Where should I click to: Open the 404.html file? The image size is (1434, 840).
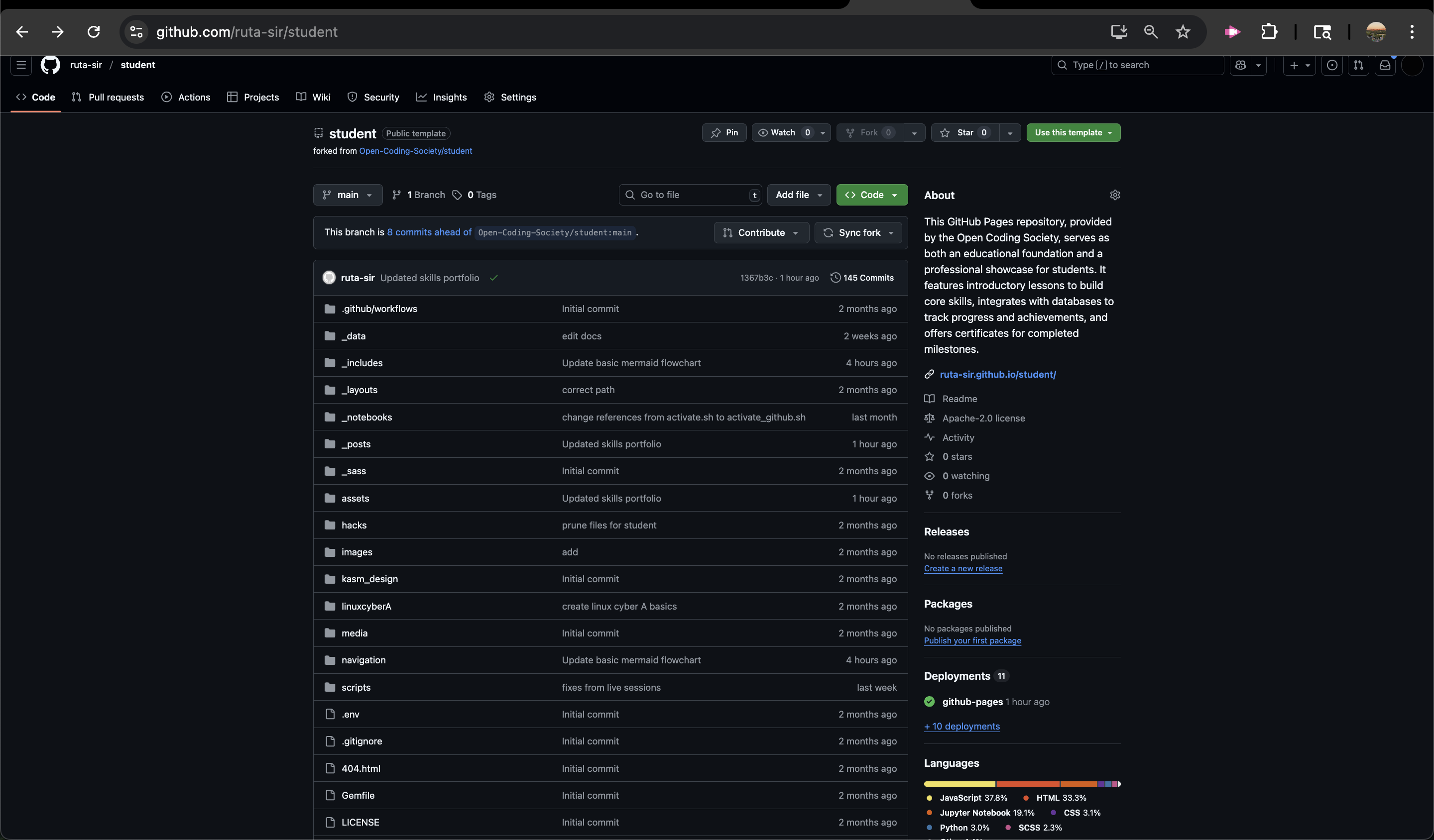tap(361, 768)
